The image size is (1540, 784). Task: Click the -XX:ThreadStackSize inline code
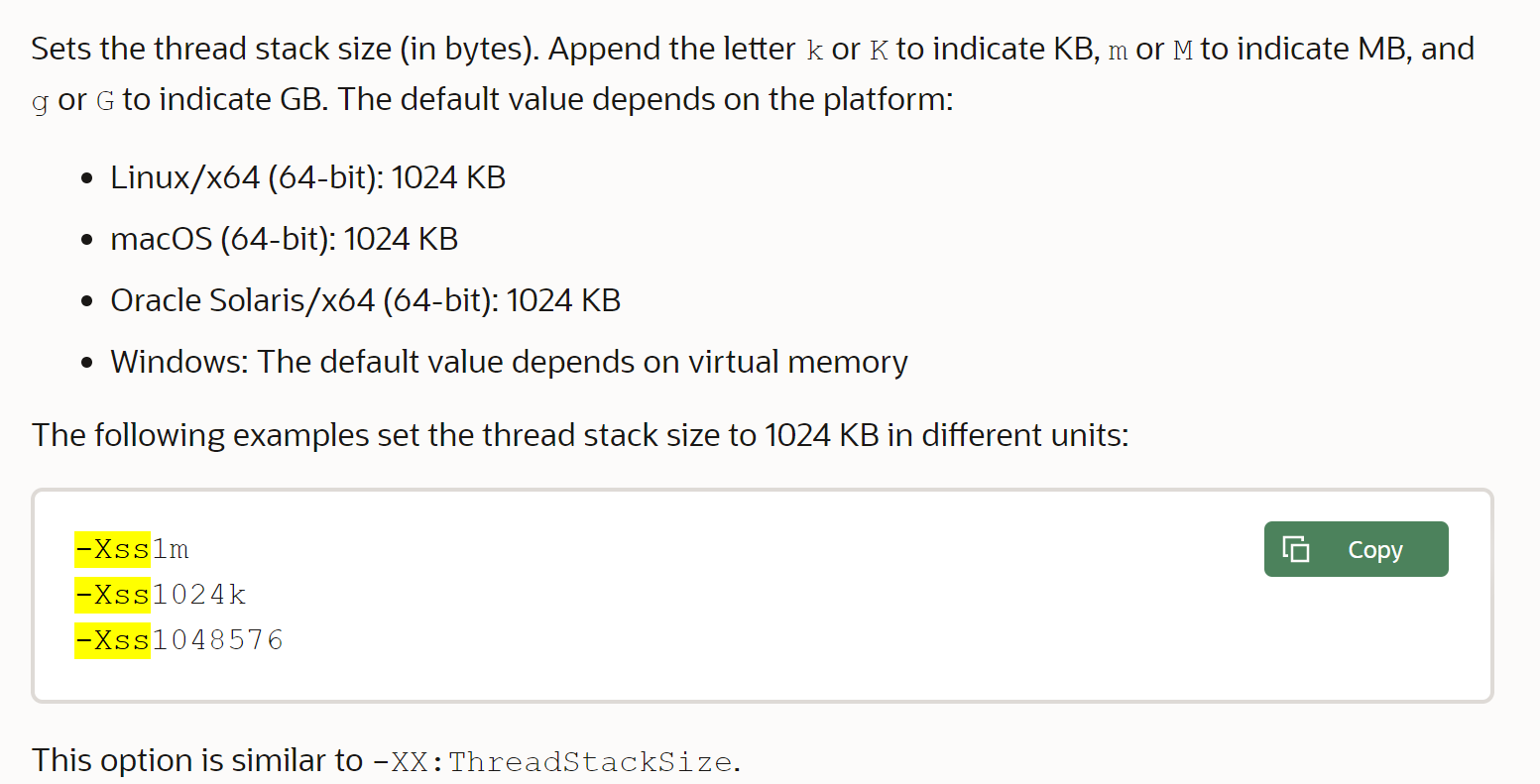click(553, 762)
